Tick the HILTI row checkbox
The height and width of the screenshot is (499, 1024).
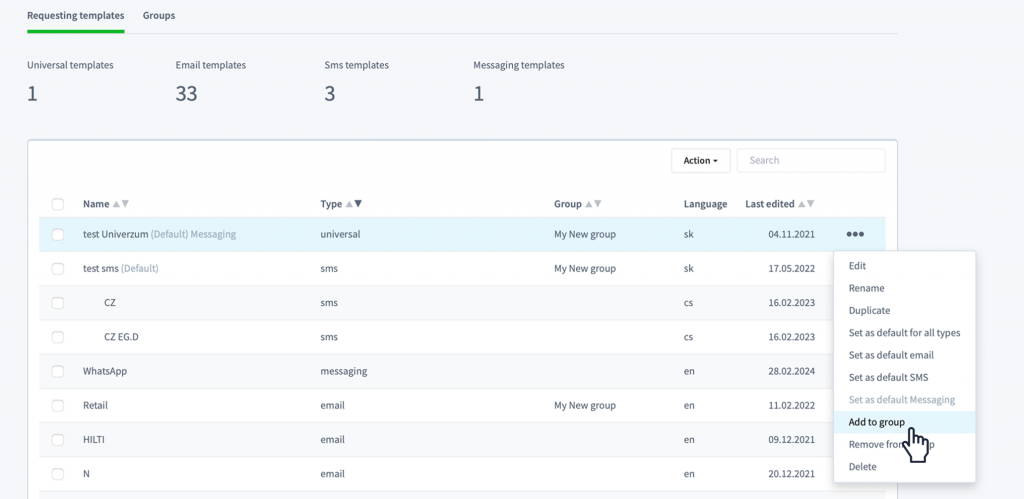[57, 440]
